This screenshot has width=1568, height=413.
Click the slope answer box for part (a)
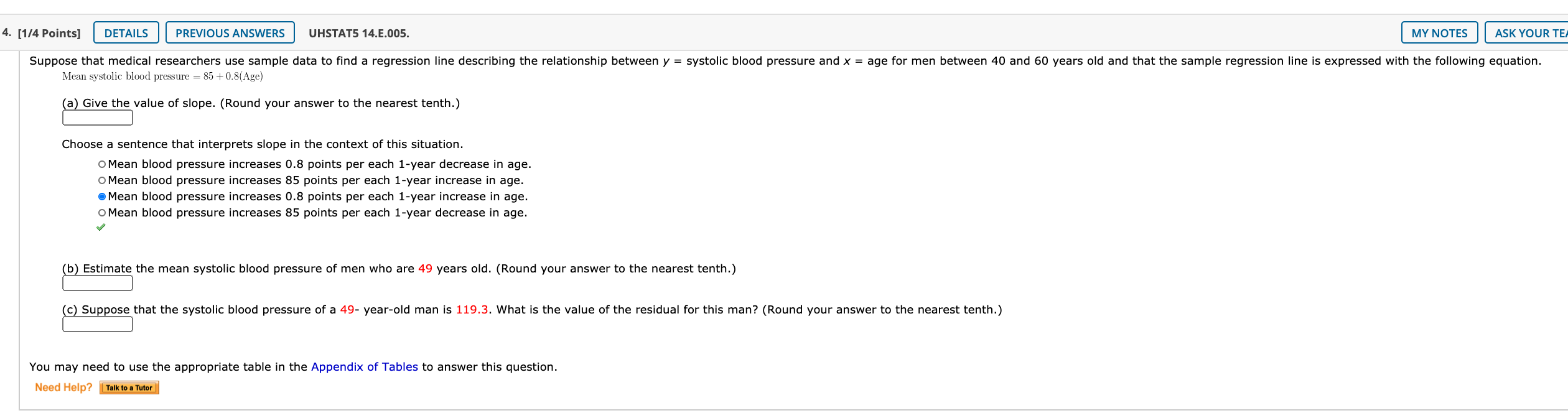pos(97,118)
